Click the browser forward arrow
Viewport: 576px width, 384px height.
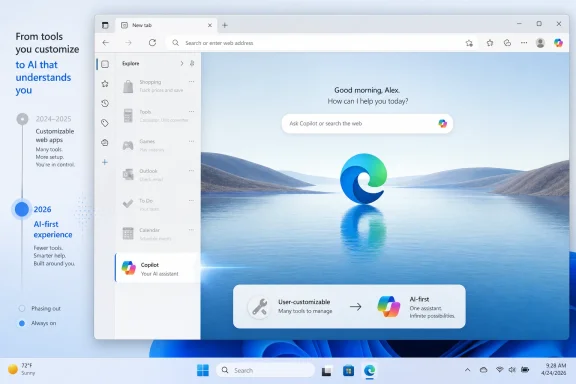(128, 43)
